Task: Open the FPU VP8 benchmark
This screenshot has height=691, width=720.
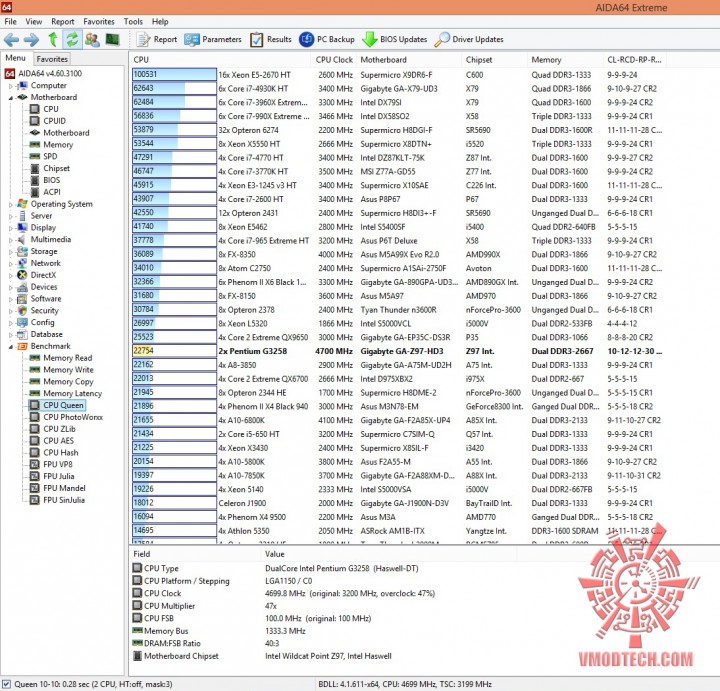Action: click(x=51, y=464)
